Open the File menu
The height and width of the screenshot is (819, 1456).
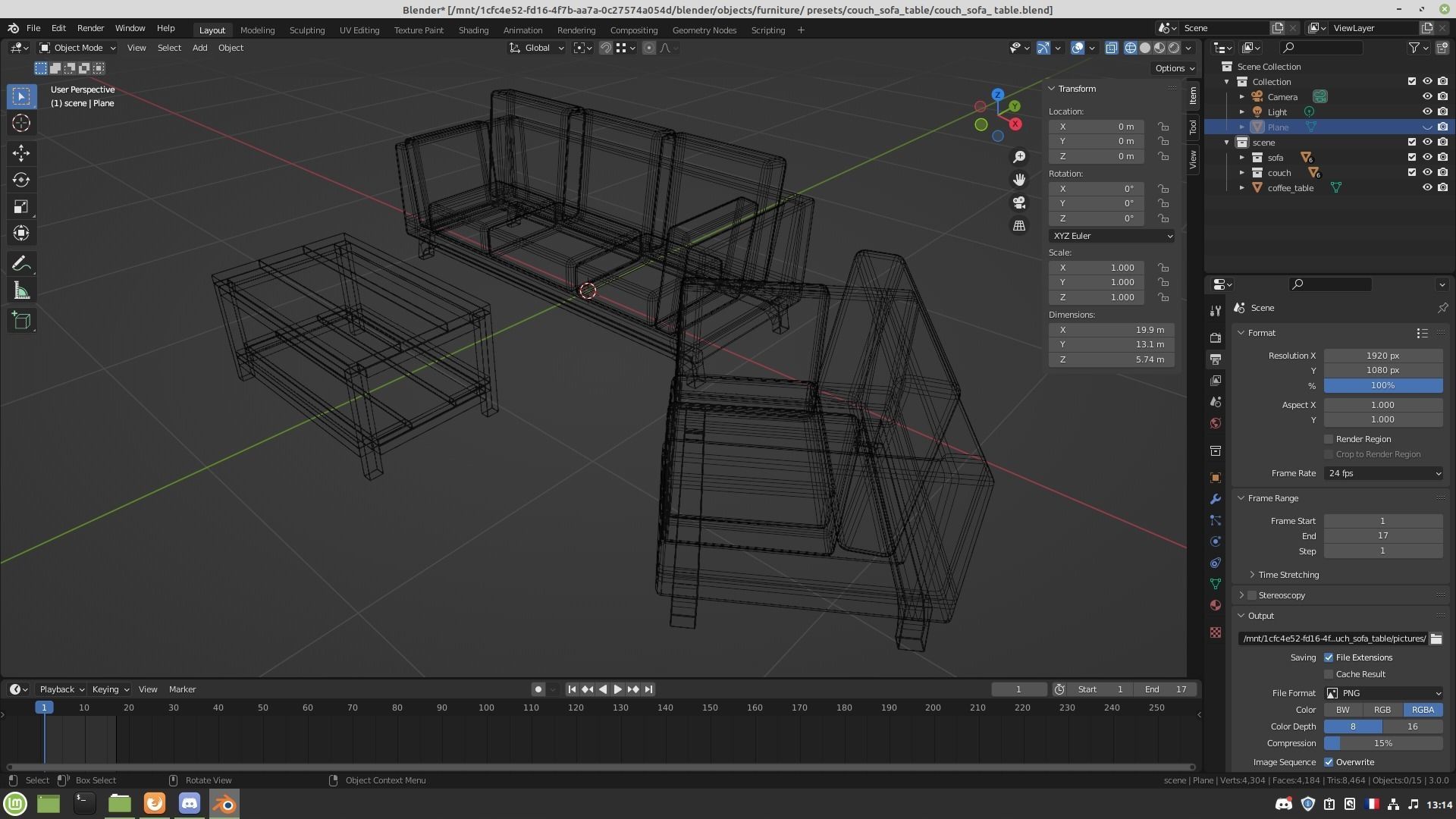[x=33, y=28]
